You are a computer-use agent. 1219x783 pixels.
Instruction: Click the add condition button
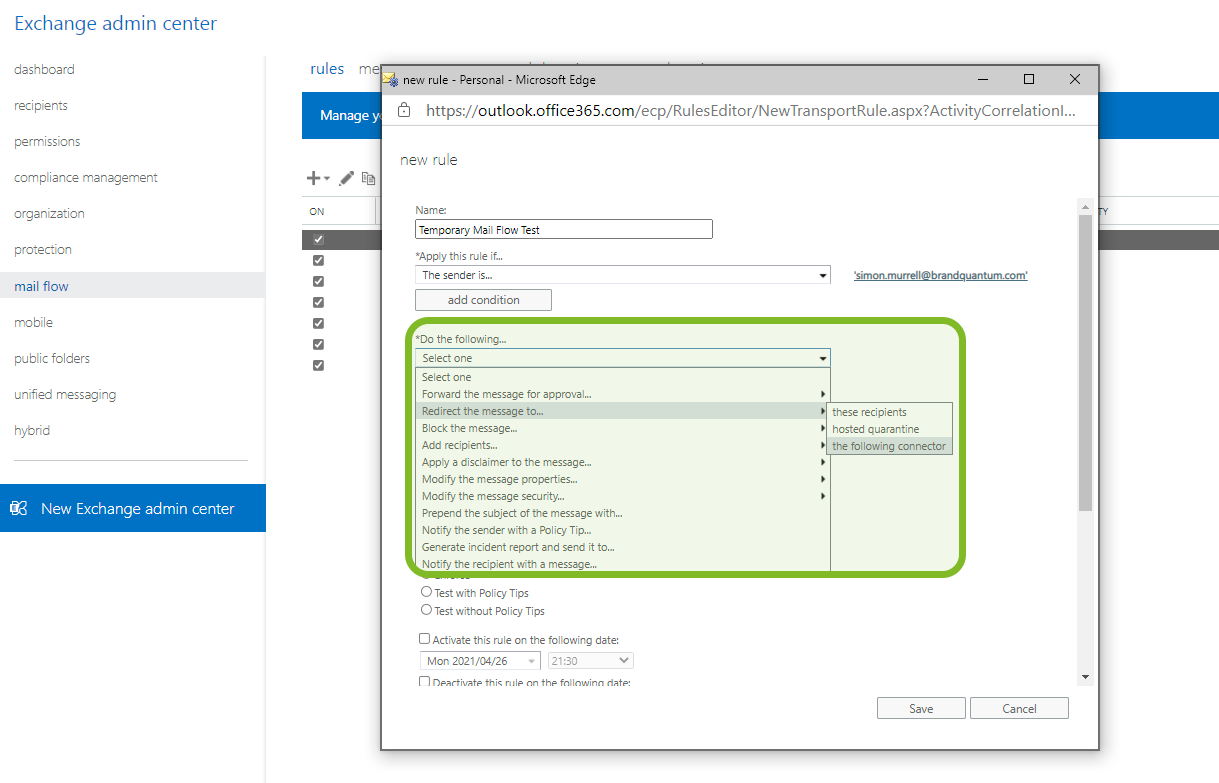pyautogui.click(x=483, y=300)
